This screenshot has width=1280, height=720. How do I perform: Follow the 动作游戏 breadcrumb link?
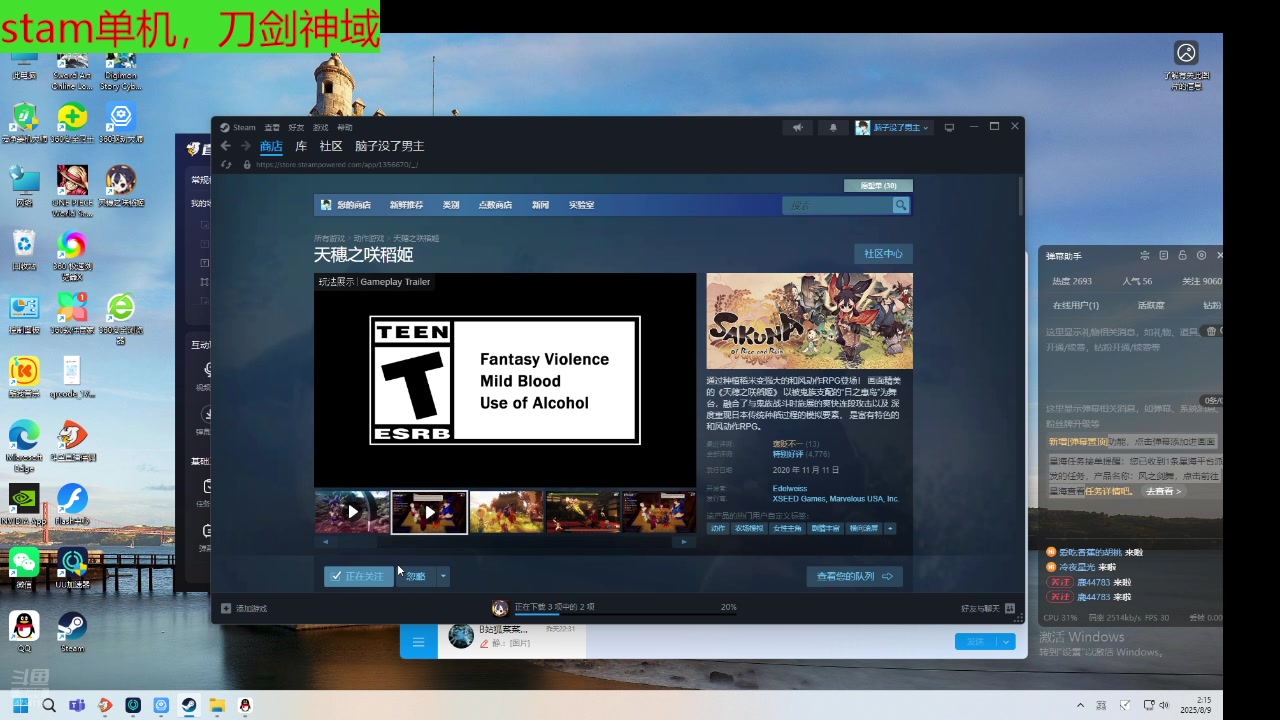(x=369, y=238)
